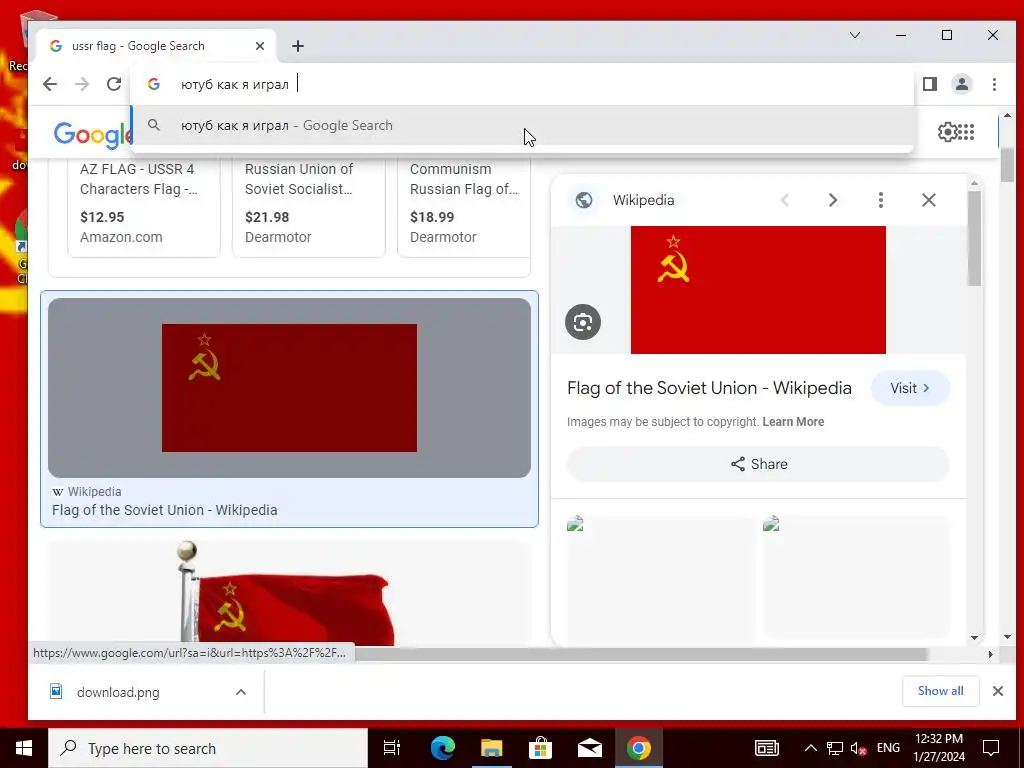The width and height of the screenshot is (1024, 768).
Task: Click the forward navigation arrow
Action: click(x=82, y=84)
